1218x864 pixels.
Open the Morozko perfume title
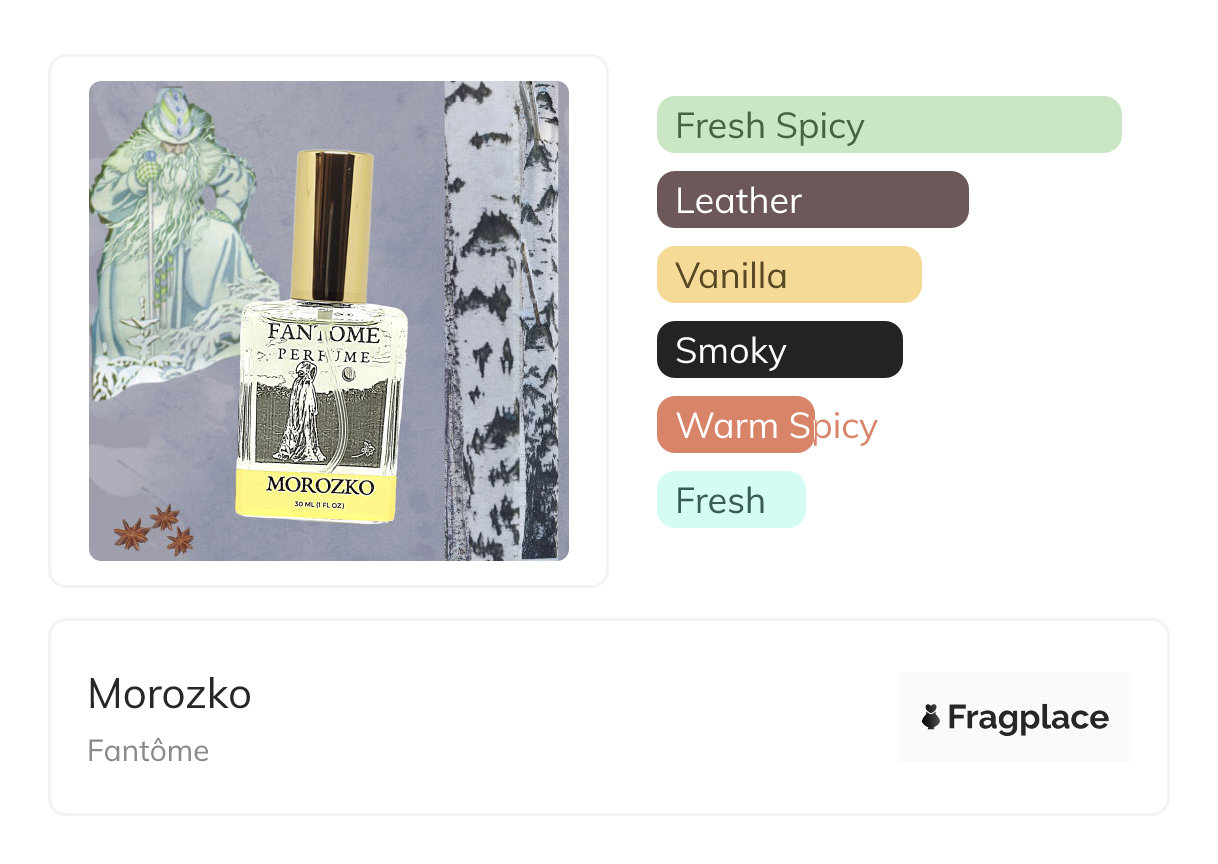pyautogui.click(x=170, y=694)
